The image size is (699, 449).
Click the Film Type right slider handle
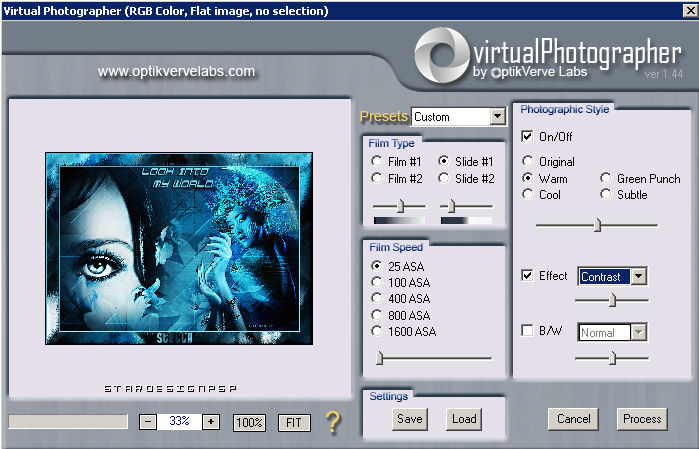(x=451, y=206)
